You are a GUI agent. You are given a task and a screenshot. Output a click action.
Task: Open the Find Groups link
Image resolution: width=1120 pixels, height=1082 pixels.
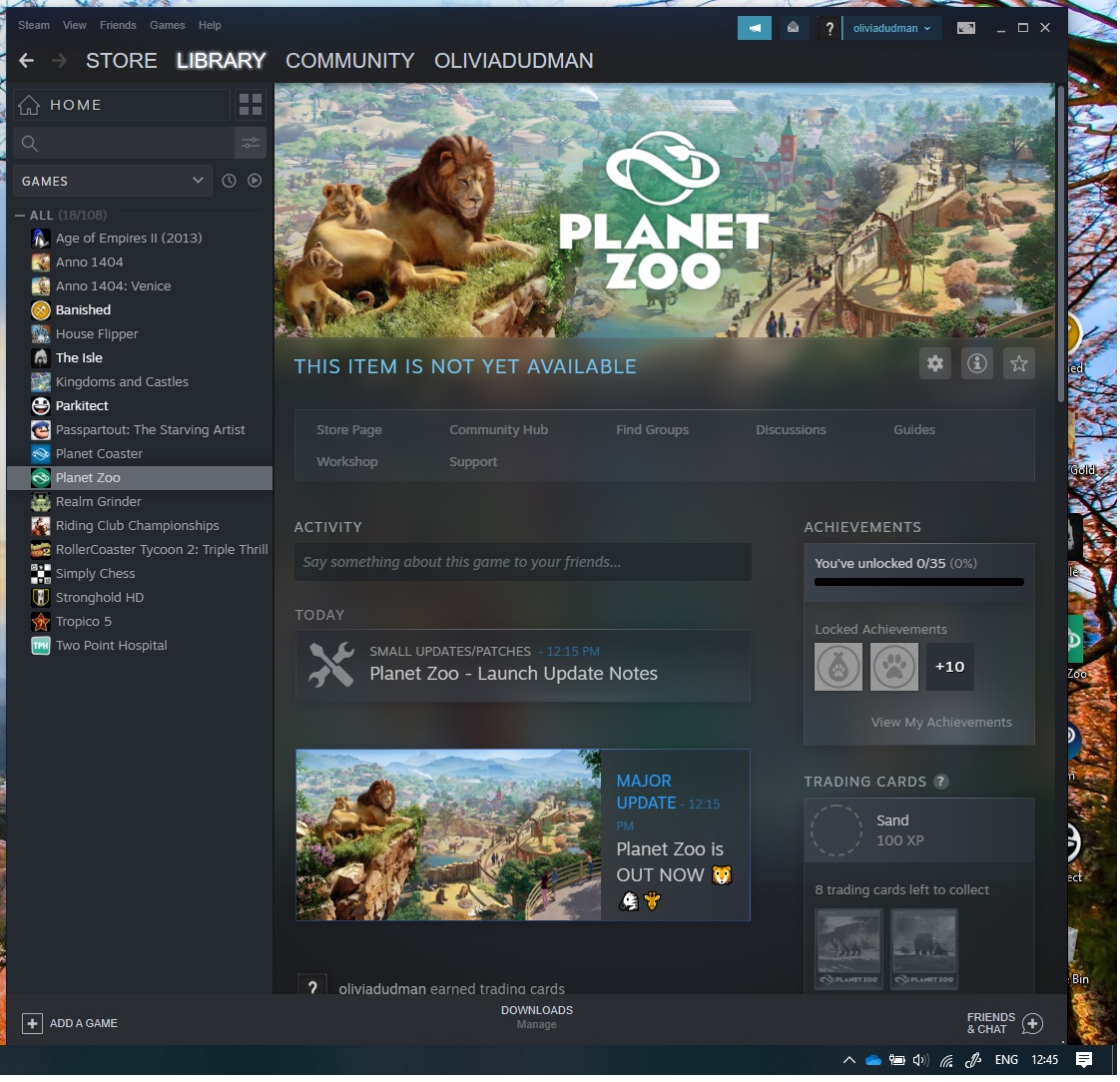(x=652, y=430)
